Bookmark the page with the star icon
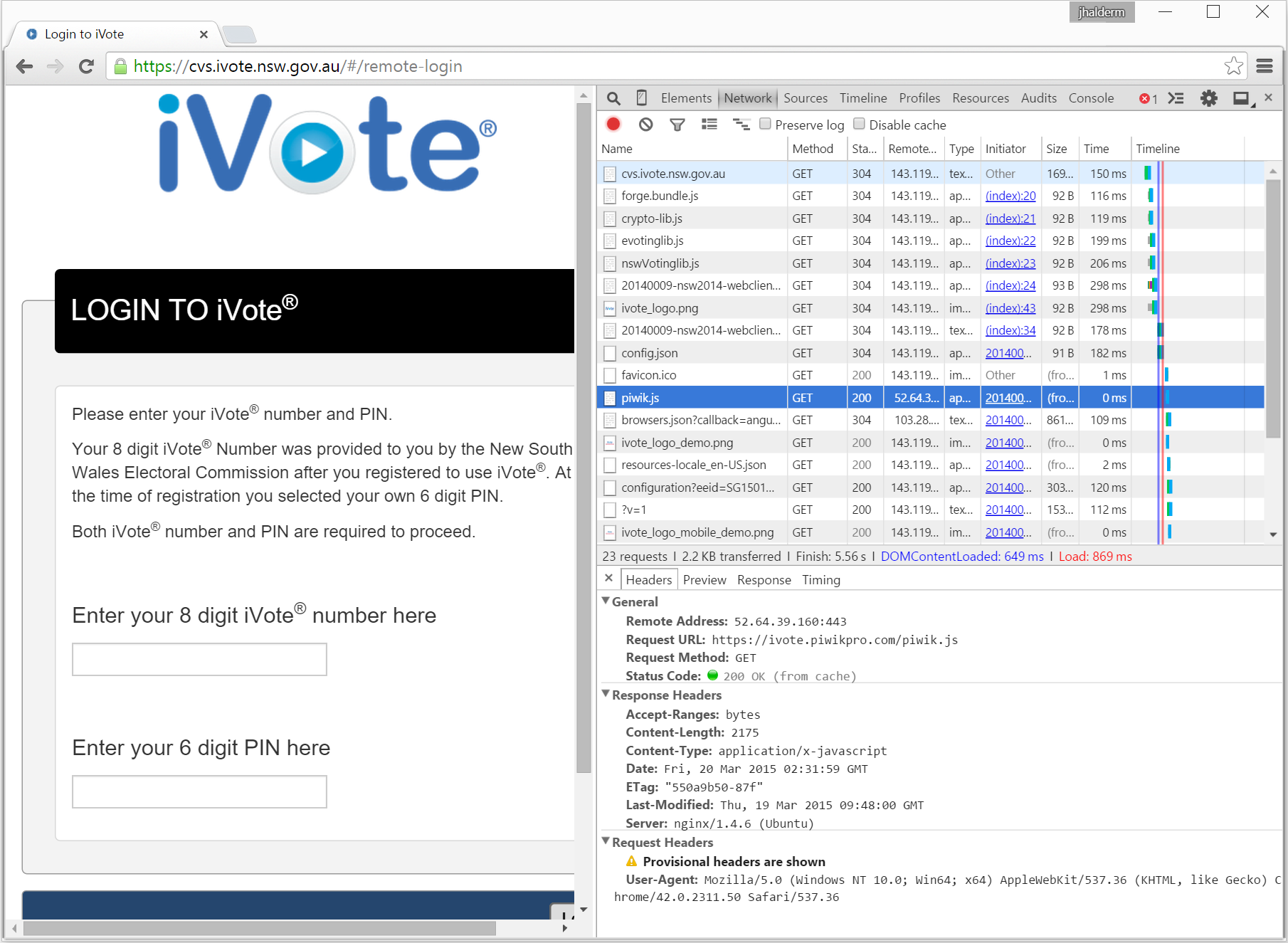 pyautogui.click(x=1234, y=66)
